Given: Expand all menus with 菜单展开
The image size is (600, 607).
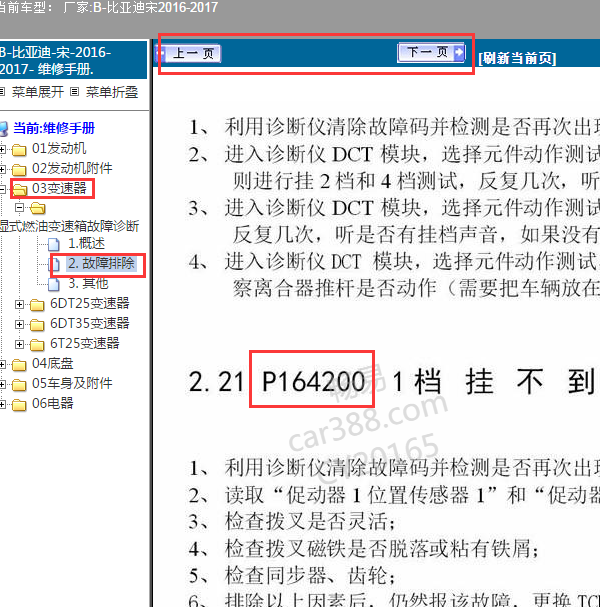Looking at the screenshot, I should pos(38,92).
